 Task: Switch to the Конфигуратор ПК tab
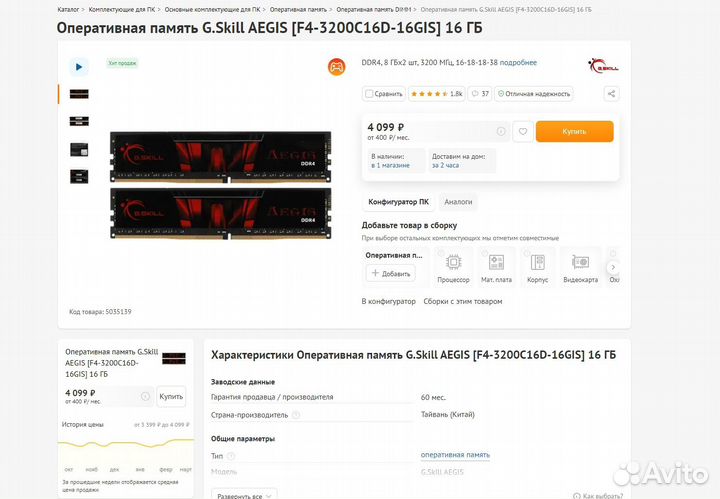click(399, 202)
